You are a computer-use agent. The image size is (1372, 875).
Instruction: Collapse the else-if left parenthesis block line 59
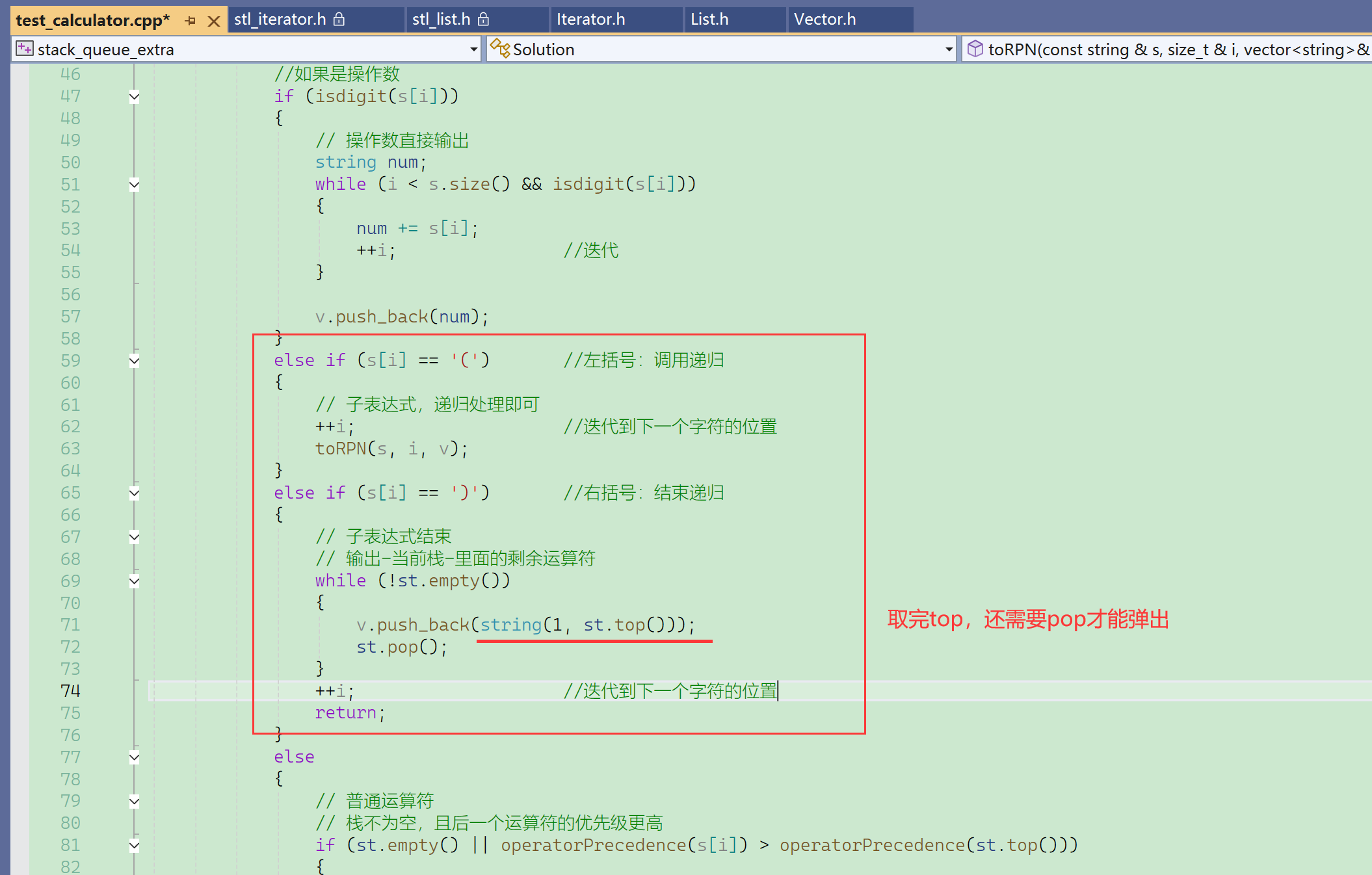coord(135,361)
